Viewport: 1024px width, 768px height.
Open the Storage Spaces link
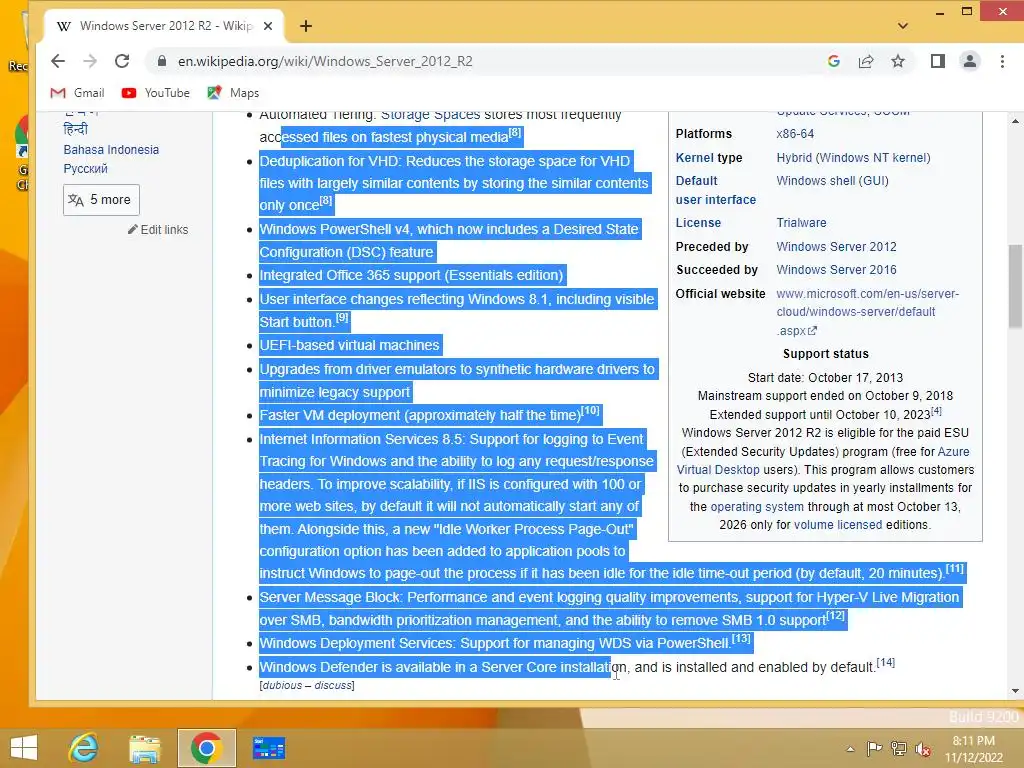[x=430, y=116]
